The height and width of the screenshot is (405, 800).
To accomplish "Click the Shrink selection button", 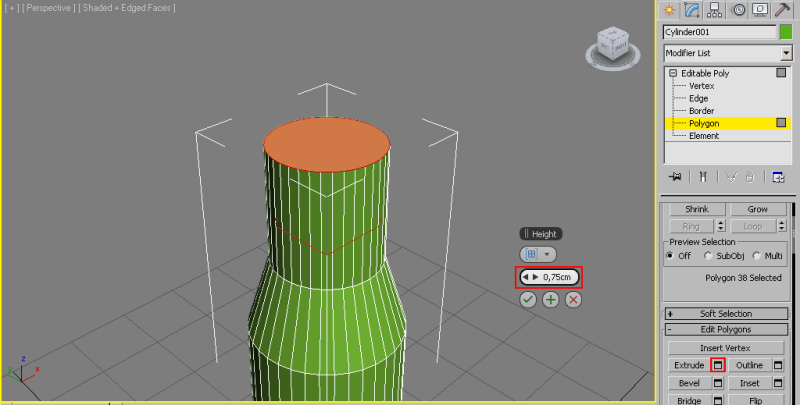I will (697, 209).
